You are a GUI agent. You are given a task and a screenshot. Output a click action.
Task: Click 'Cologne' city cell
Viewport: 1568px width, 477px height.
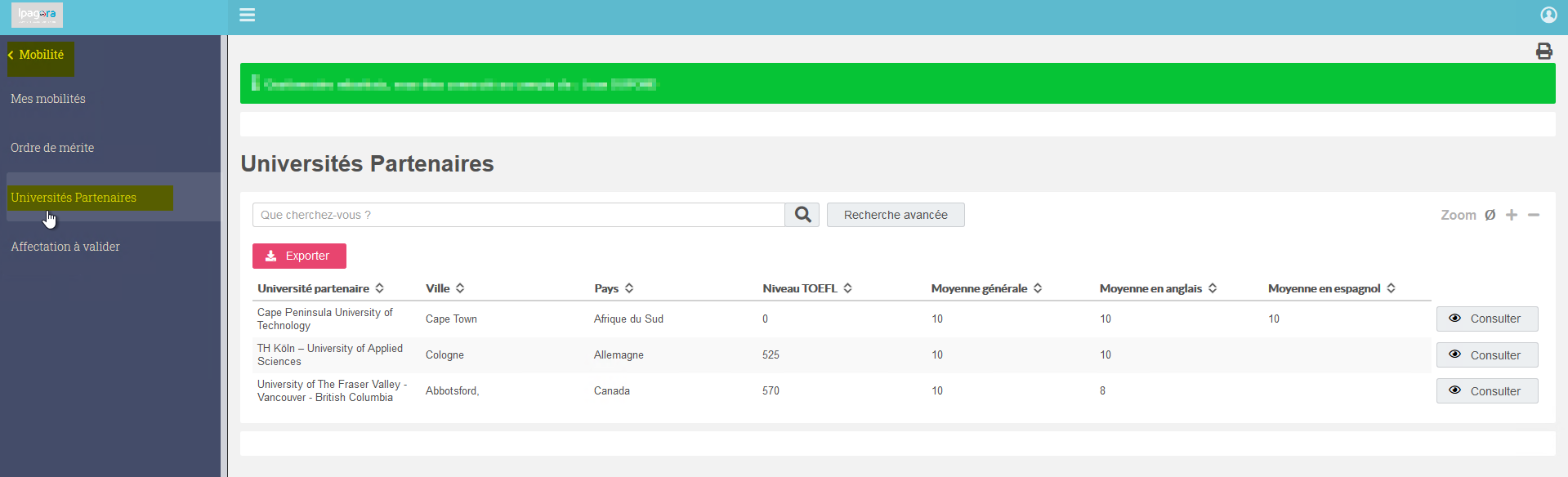(444, 355)
